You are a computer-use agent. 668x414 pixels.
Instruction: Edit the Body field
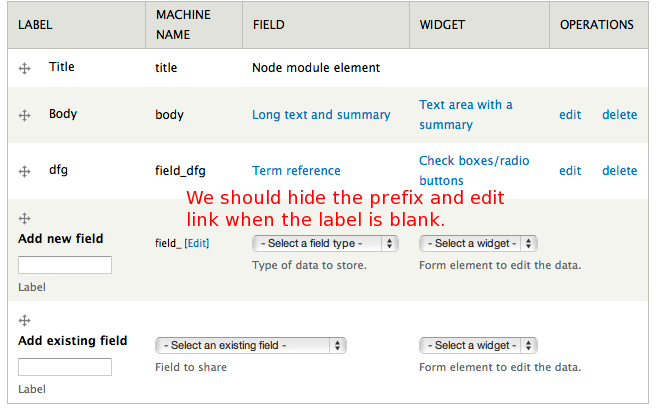click(570, 115)
